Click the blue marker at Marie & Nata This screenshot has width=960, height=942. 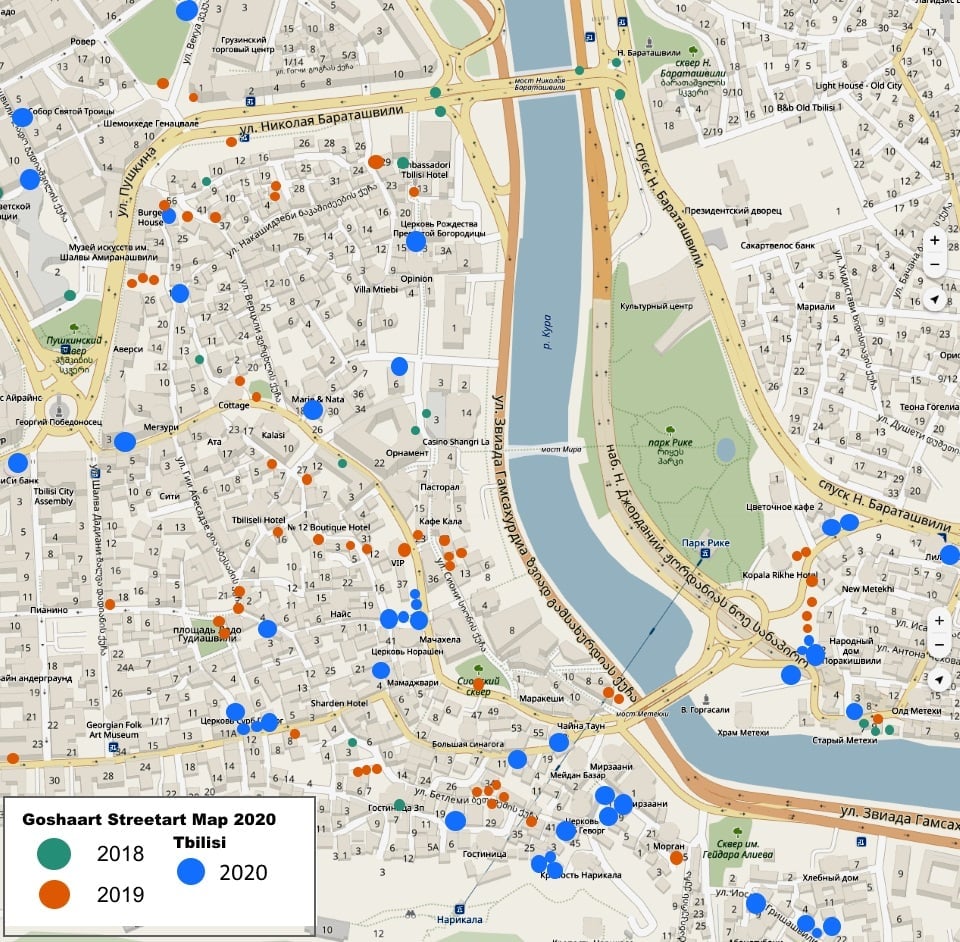click(312, 409)
